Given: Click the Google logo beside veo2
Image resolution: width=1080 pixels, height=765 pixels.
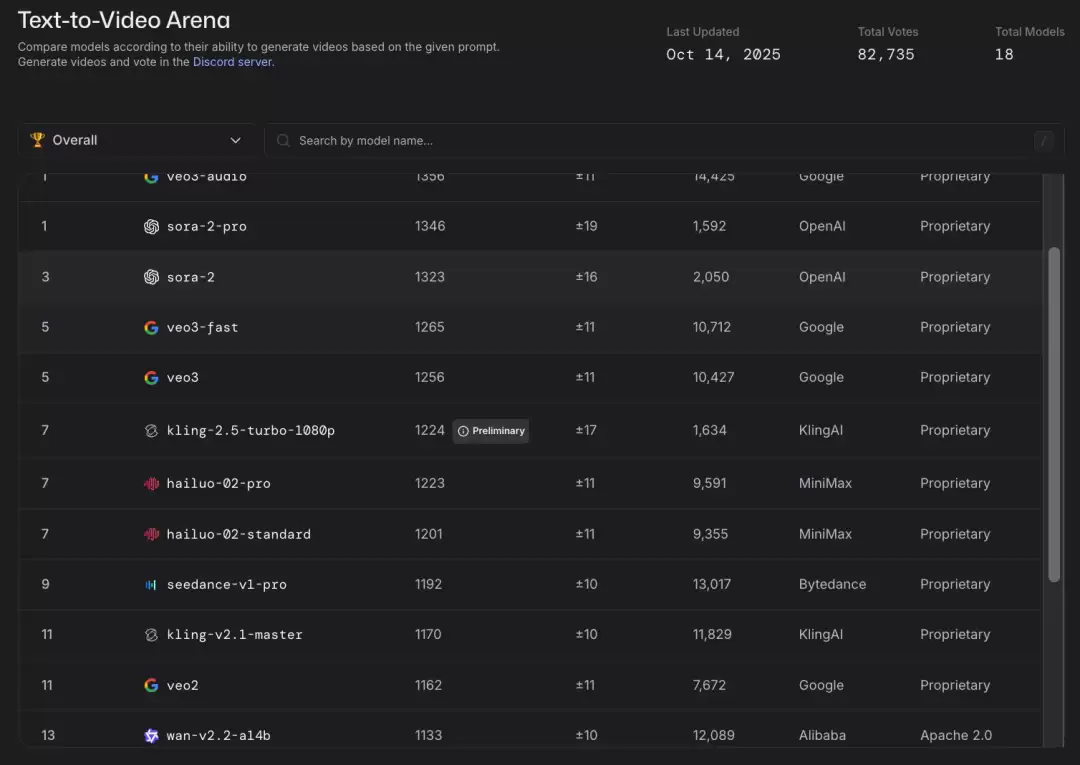Looking at the screenshot, I should point(151,686).
